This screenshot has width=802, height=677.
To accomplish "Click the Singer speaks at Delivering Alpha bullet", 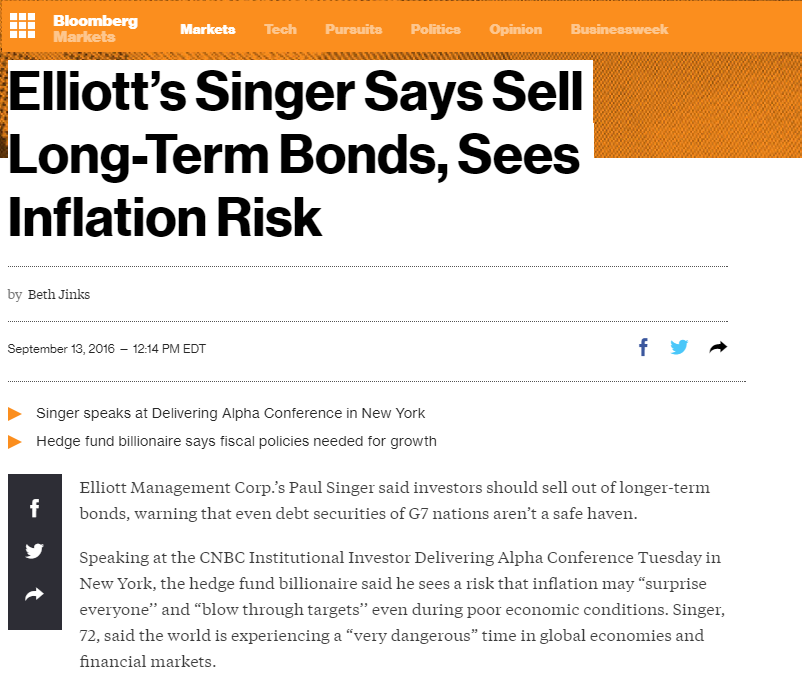I will coord(231,413).
